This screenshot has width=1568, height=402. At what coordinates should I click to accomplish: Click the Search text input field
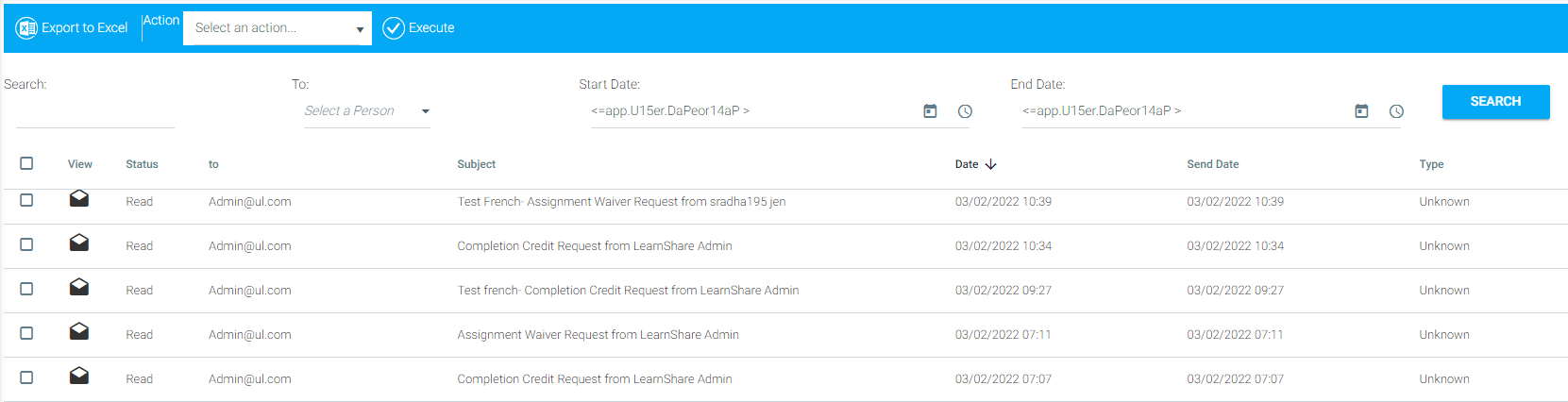[x=94, y=113]
